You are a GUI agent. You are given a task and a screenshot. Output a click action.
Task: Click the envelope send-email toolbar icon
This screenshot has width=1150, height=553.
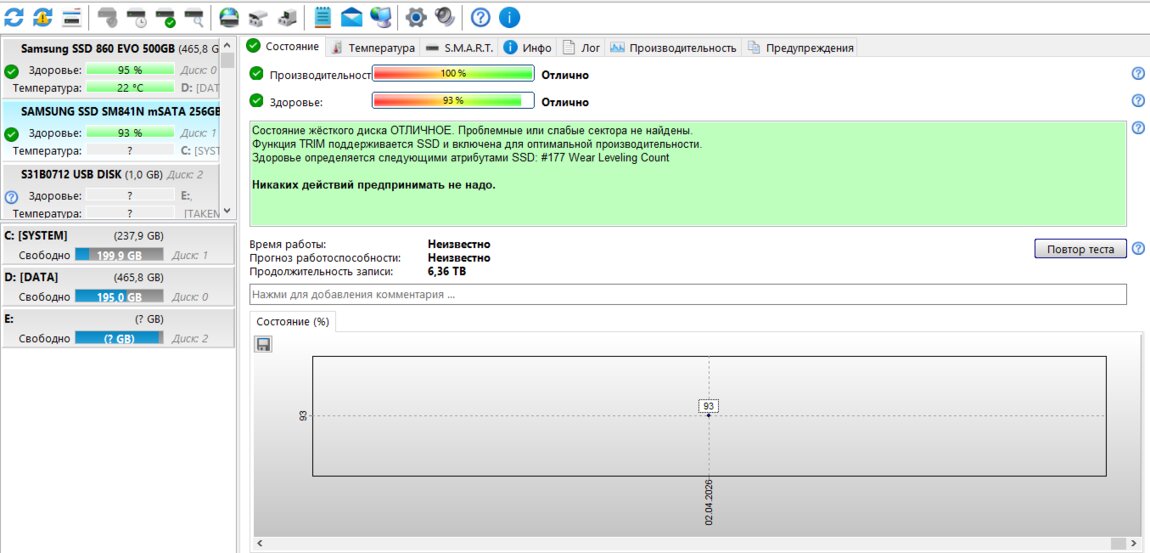352,16
